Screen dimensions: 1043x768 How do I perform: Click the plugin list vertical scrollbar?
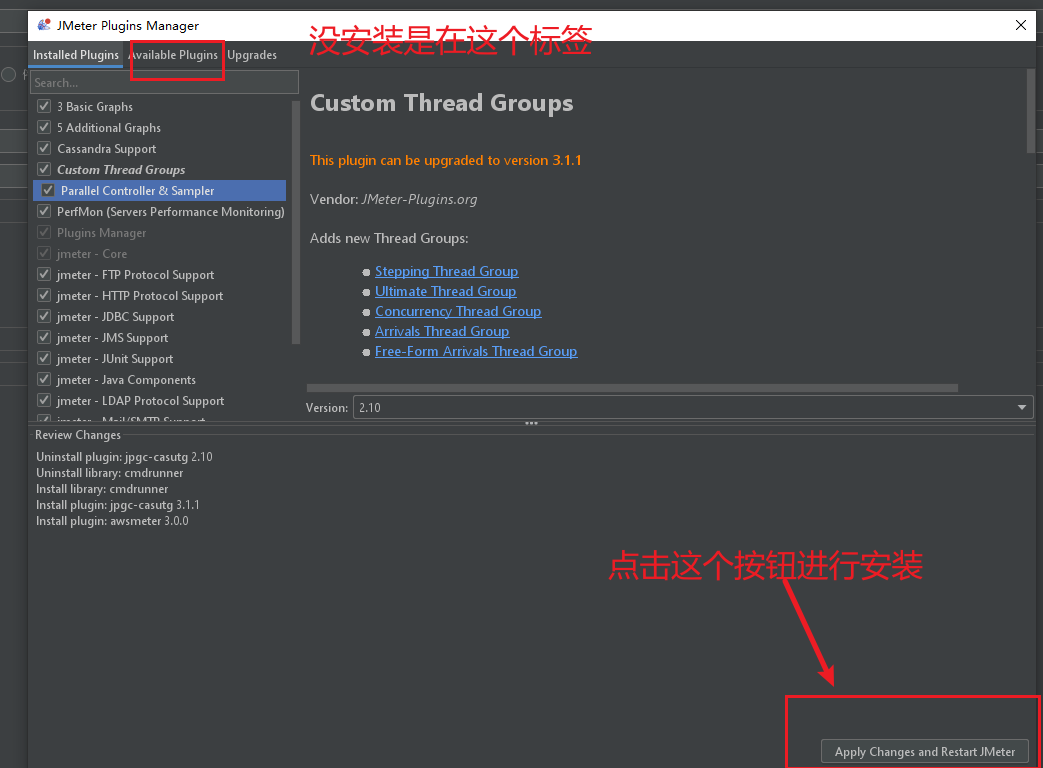[296, 223]
